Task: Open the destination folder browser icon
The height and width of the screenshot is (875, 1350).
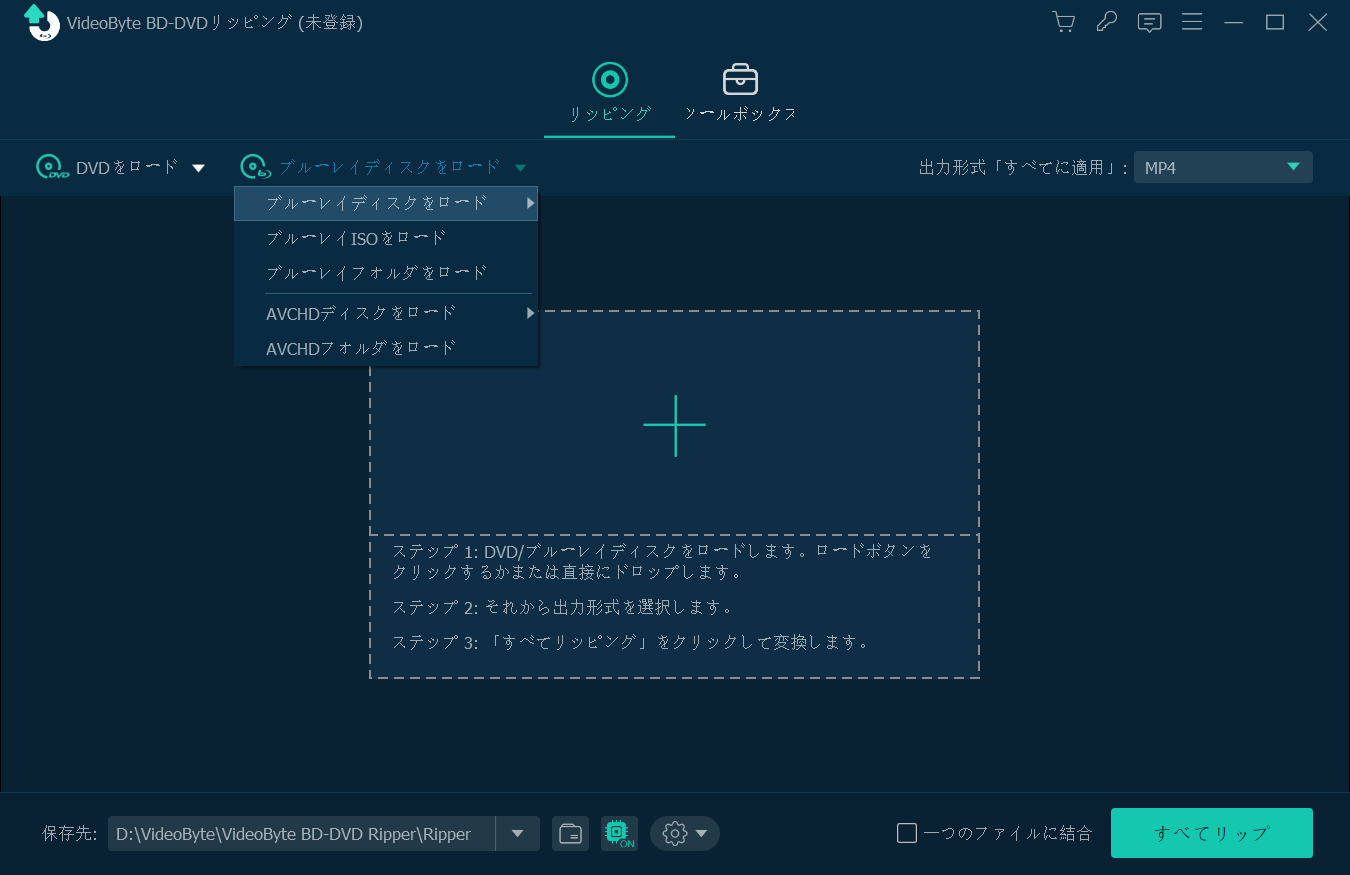Action: coord(570,833)
